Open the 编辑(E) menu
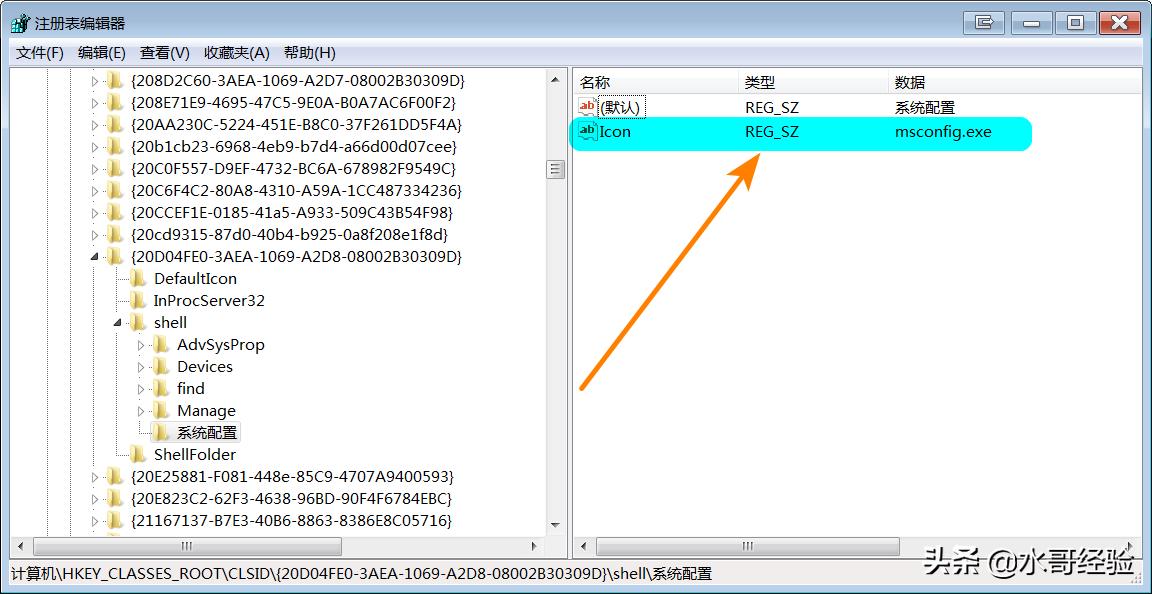Screen dimensions: 1152x594 101,53
